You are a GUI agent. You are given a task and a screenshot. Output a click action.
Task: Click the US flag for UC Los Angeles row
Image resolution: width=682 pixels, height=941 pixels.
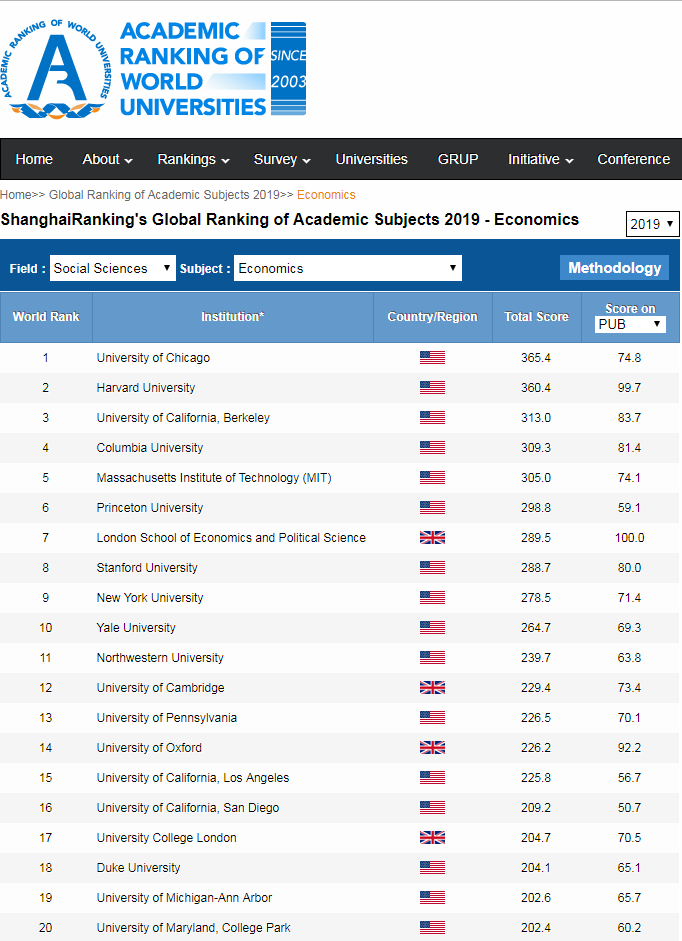432,778
